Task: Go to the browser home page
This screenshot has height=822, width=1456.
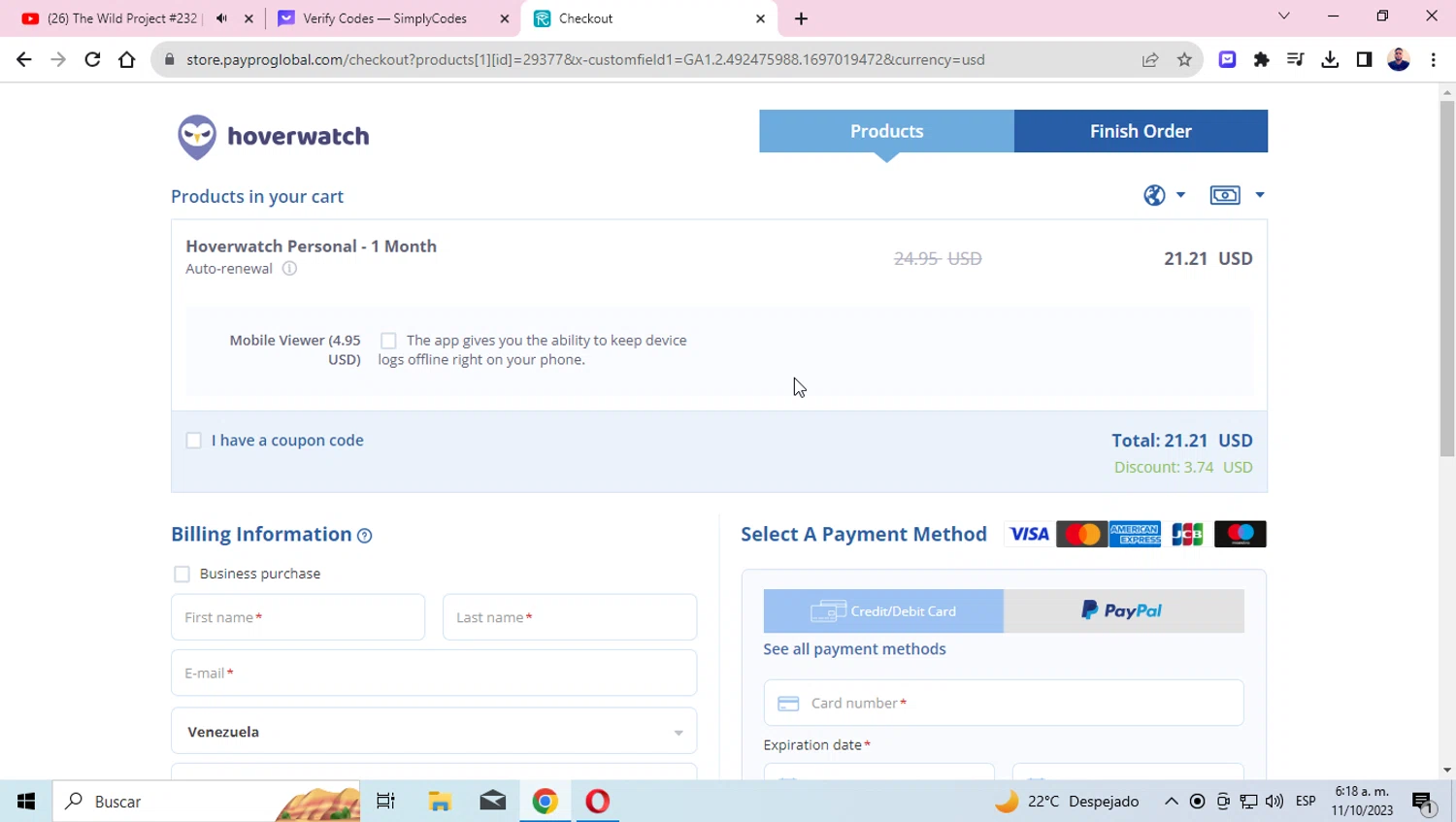Action: (x=127, y=59)
